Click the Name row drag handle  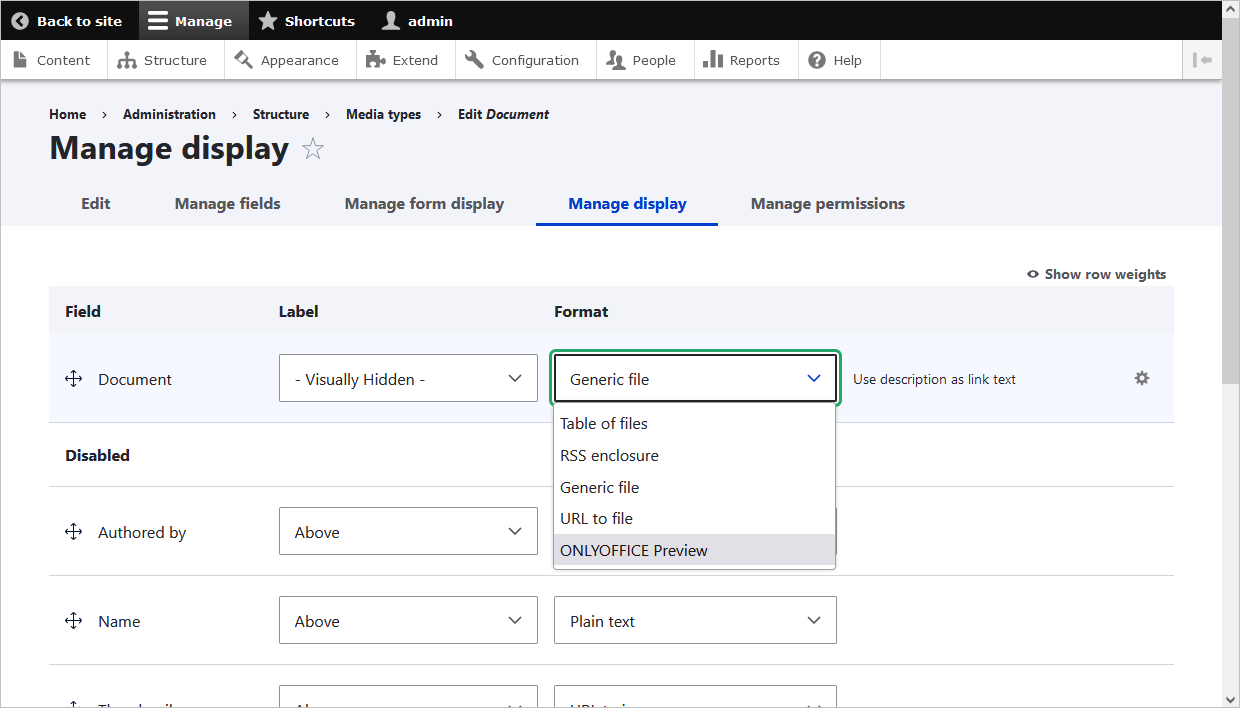click(x=73, y=621)
